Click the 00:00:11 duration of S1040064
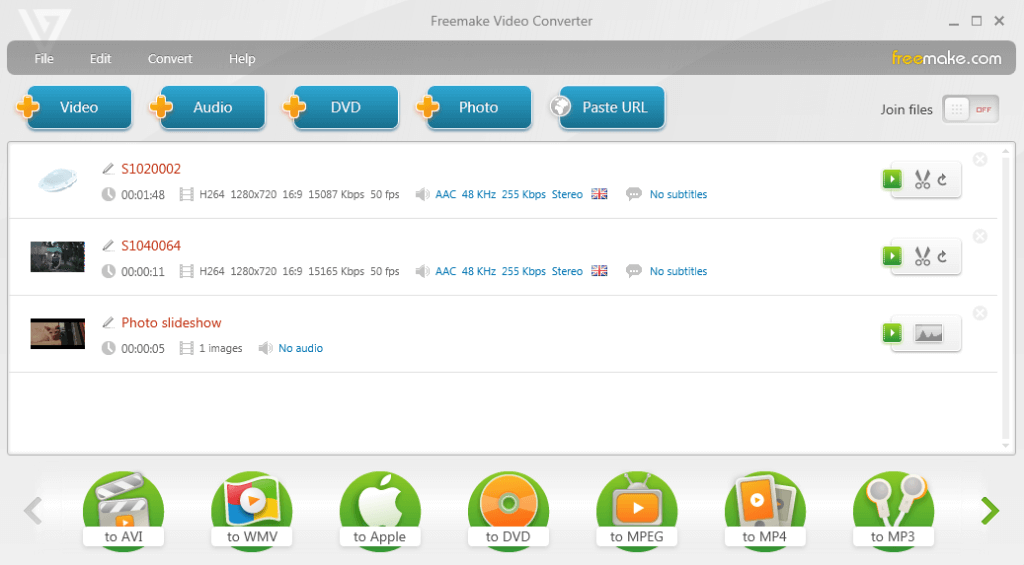 (143, 272)
